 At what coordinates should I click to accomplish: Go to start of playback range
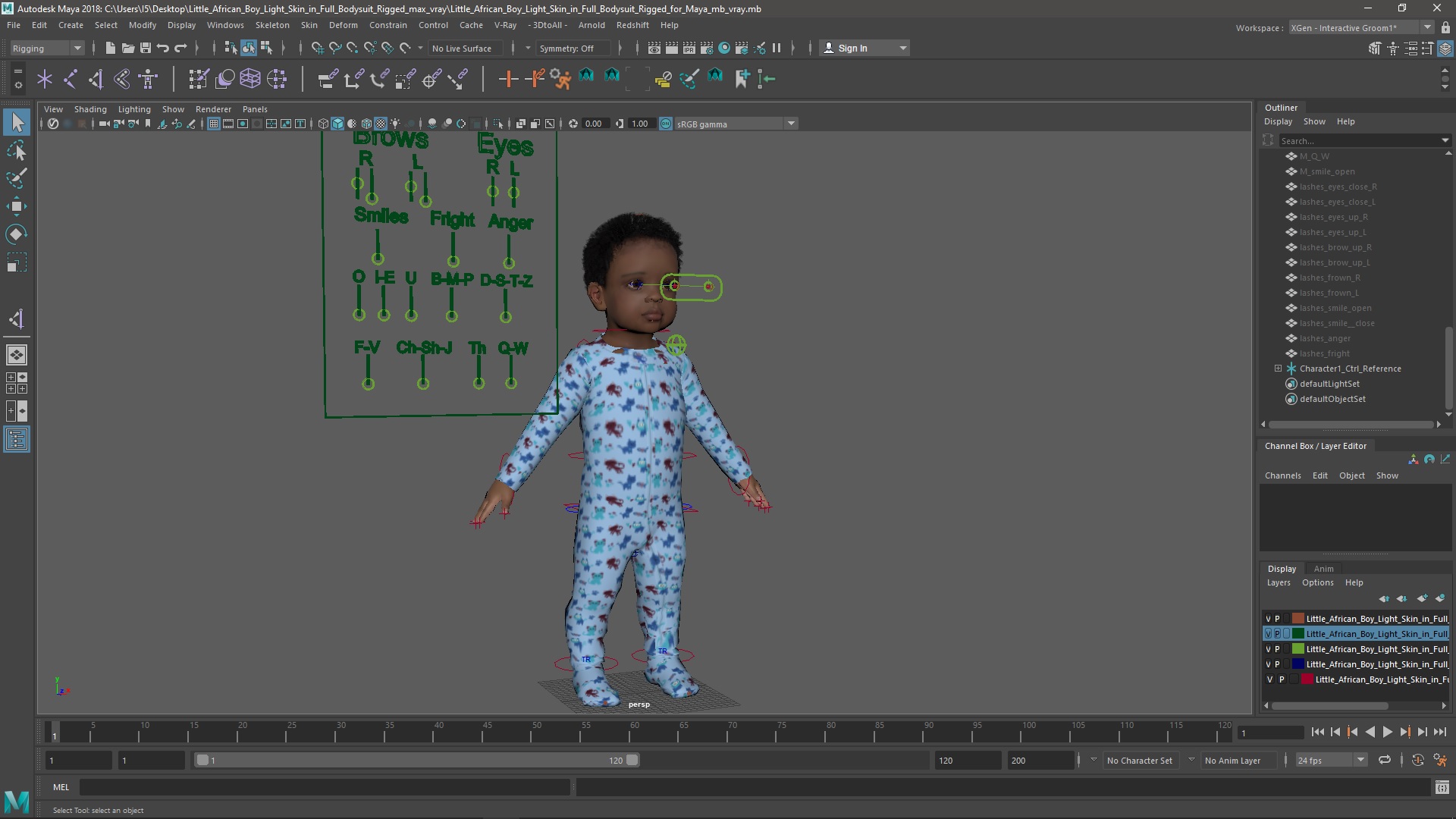pos(1317,732)
